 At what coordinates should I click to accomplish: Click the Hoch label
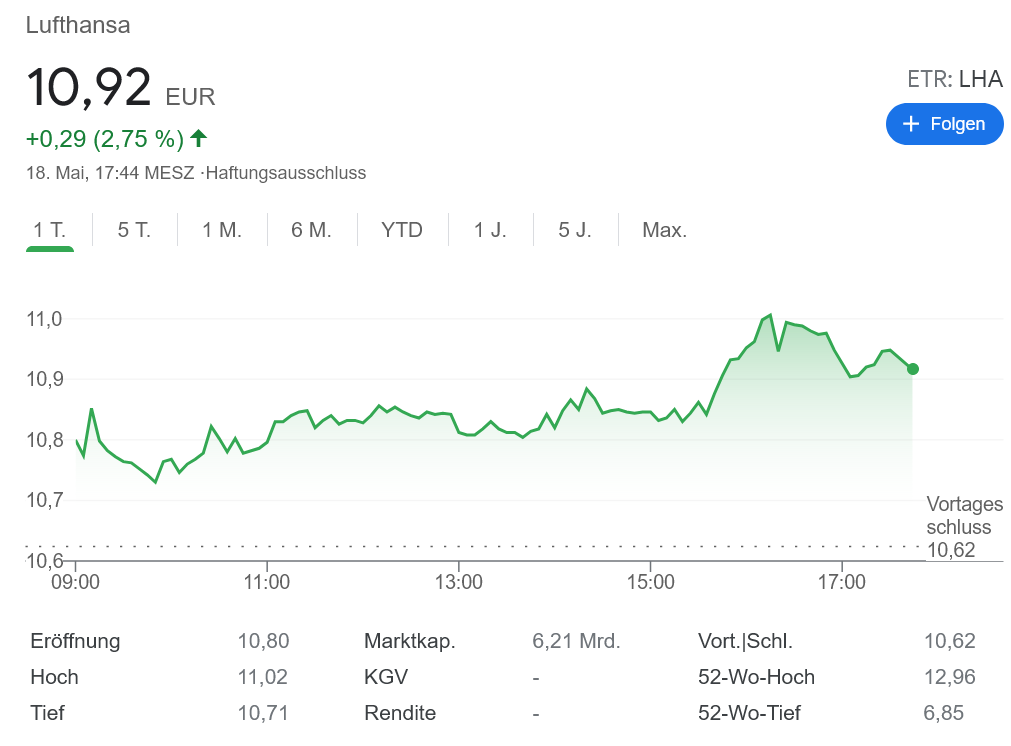pyautogui.click(x=55, y=677)
